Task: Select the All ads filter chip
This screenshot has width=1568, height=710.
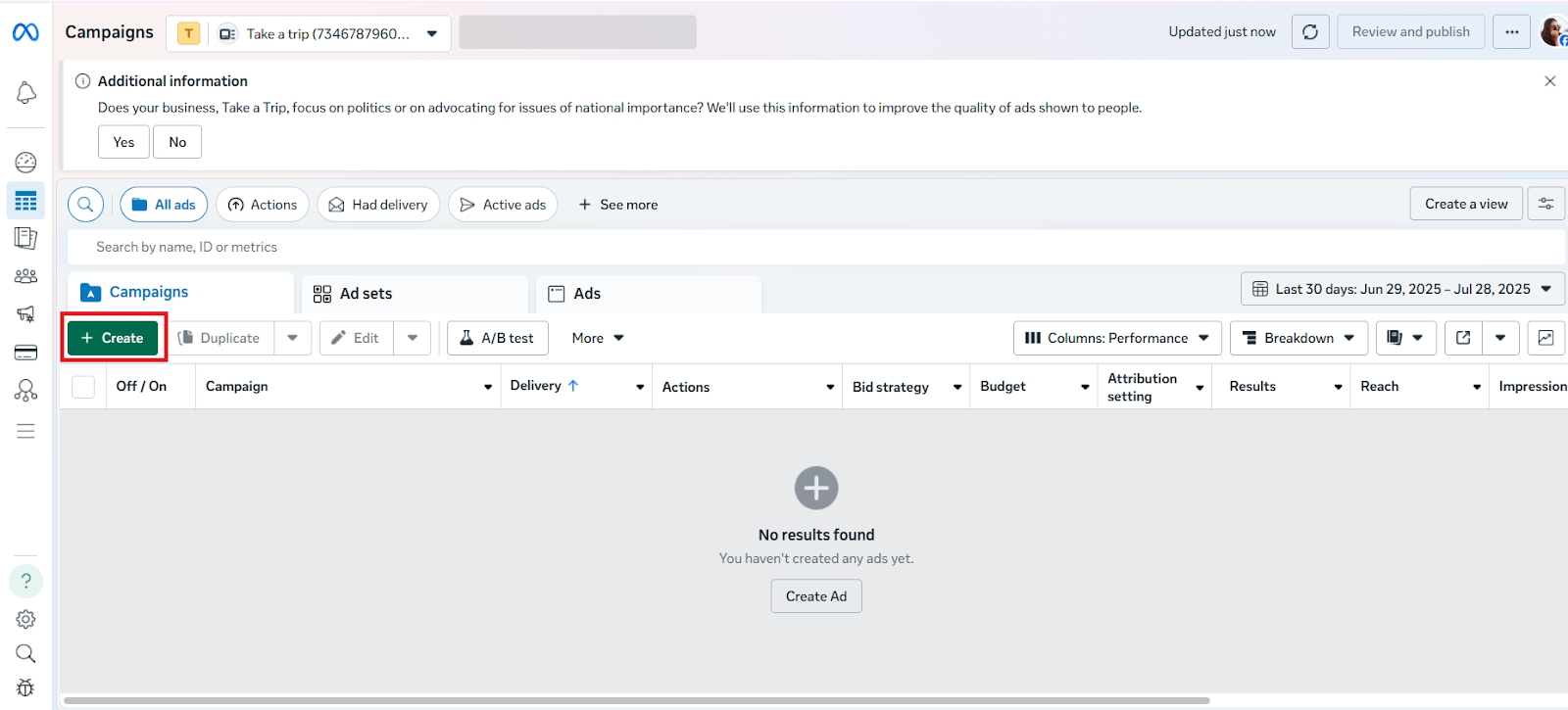Action: (164, 205)
